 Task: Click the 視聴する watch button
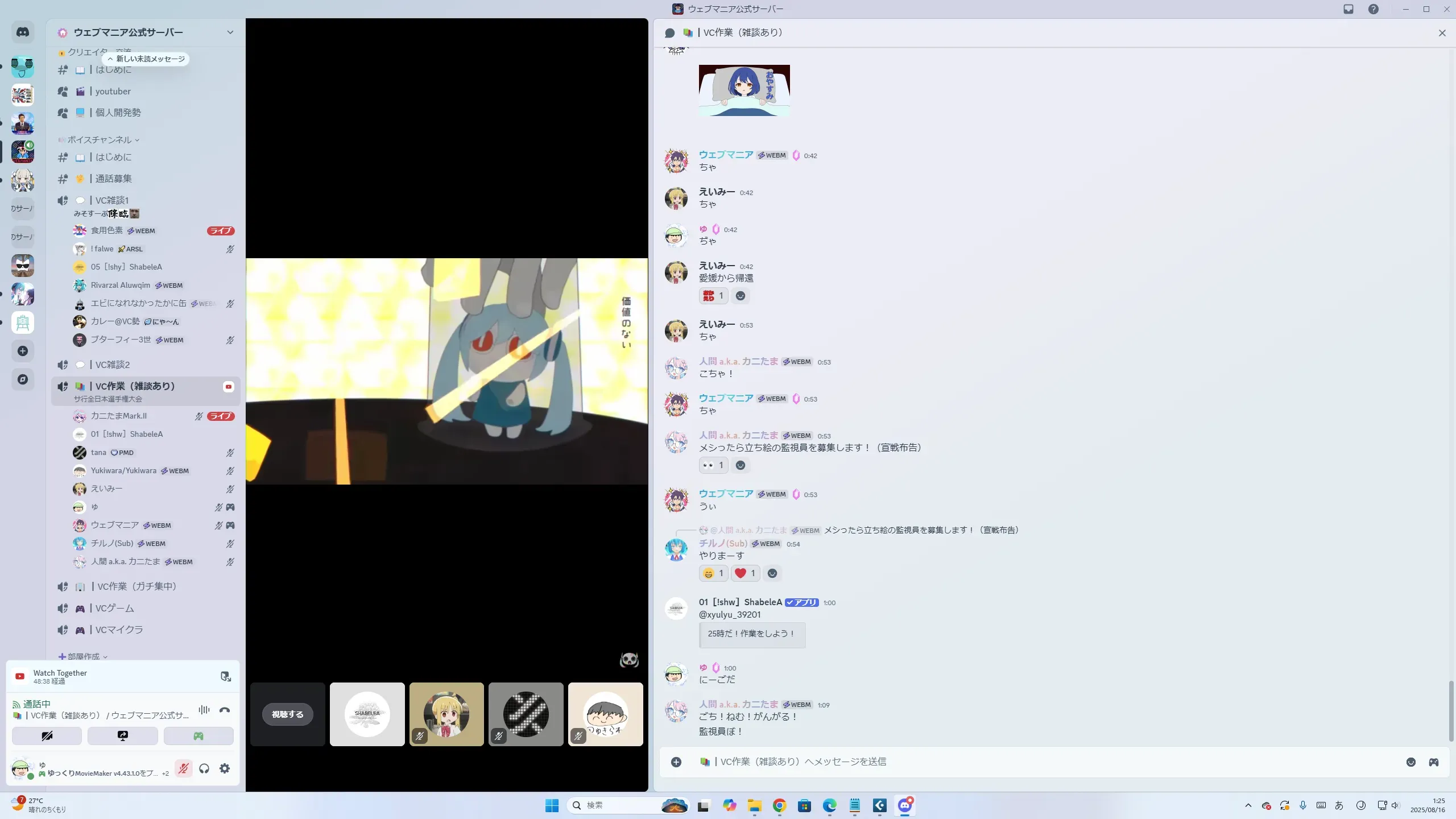(287, 714)
